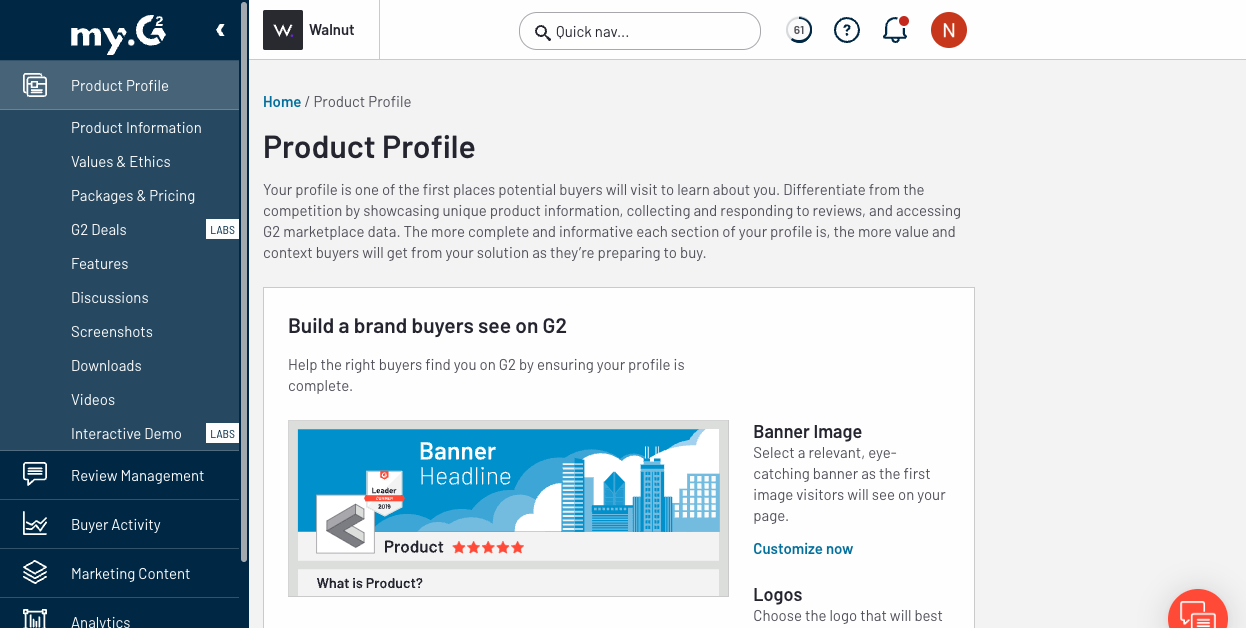
Task: Open Product Information in the sidebar
Action: pyautogui.click(x=136, y=128)
